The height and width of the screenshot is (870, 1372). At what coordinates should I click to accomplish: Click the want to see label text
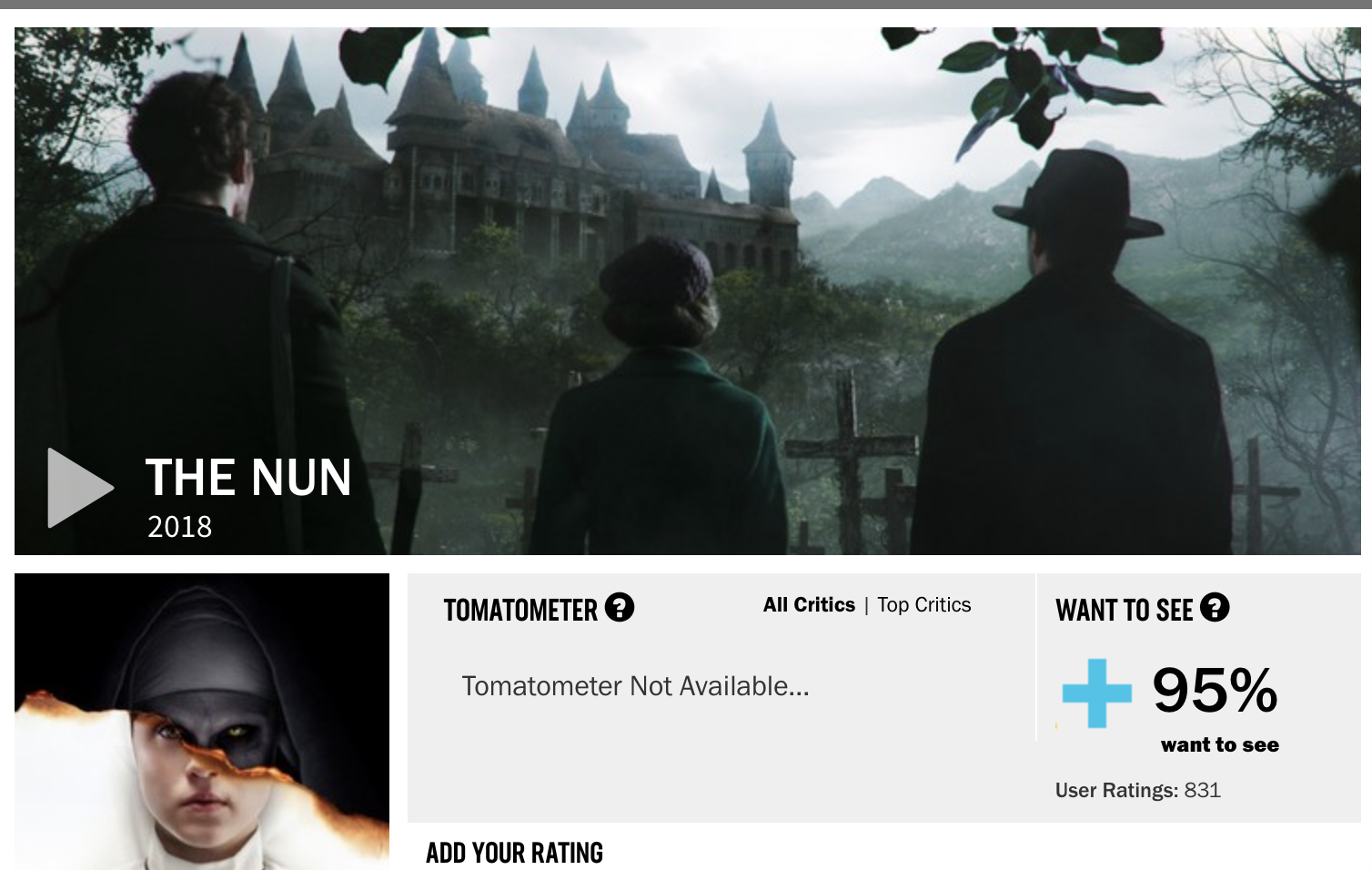point(1219,745)
